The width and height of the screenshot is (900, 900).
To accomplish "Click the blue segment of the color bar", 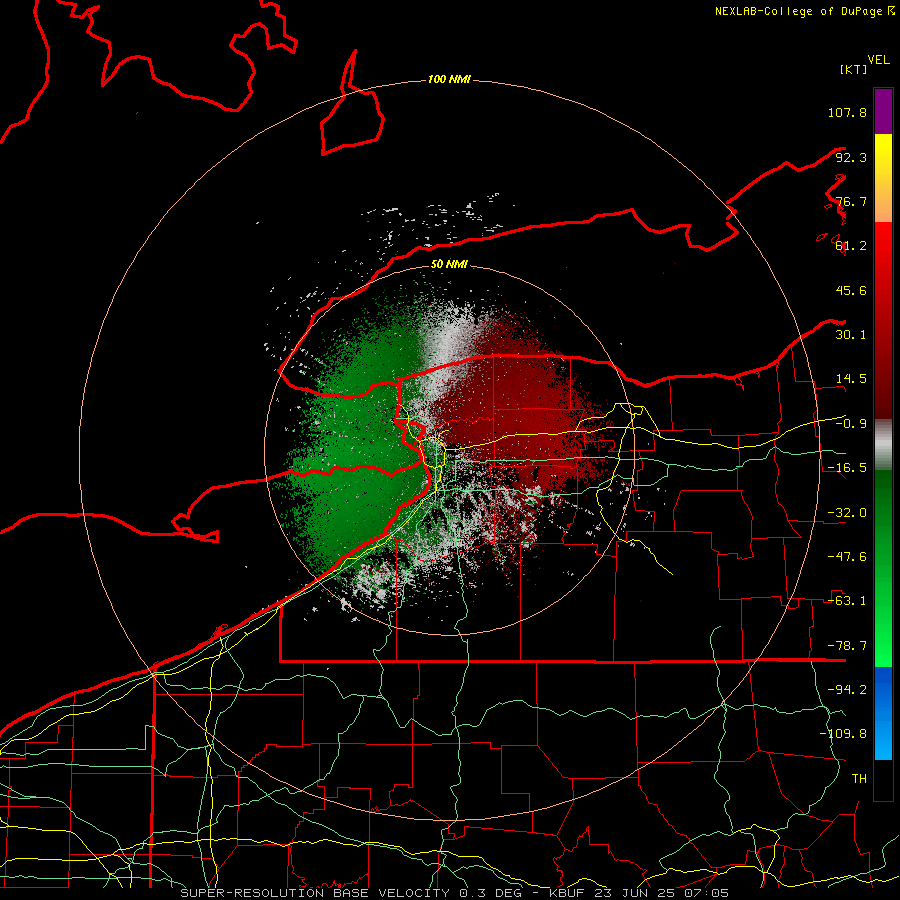I will pos(883,713).
